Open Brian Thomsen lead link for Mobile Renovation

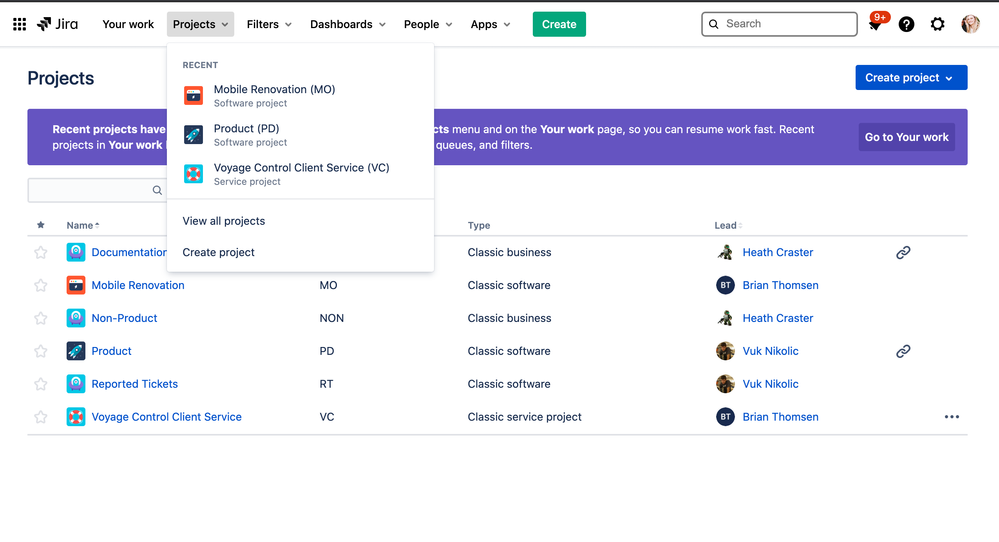[780, 286]
